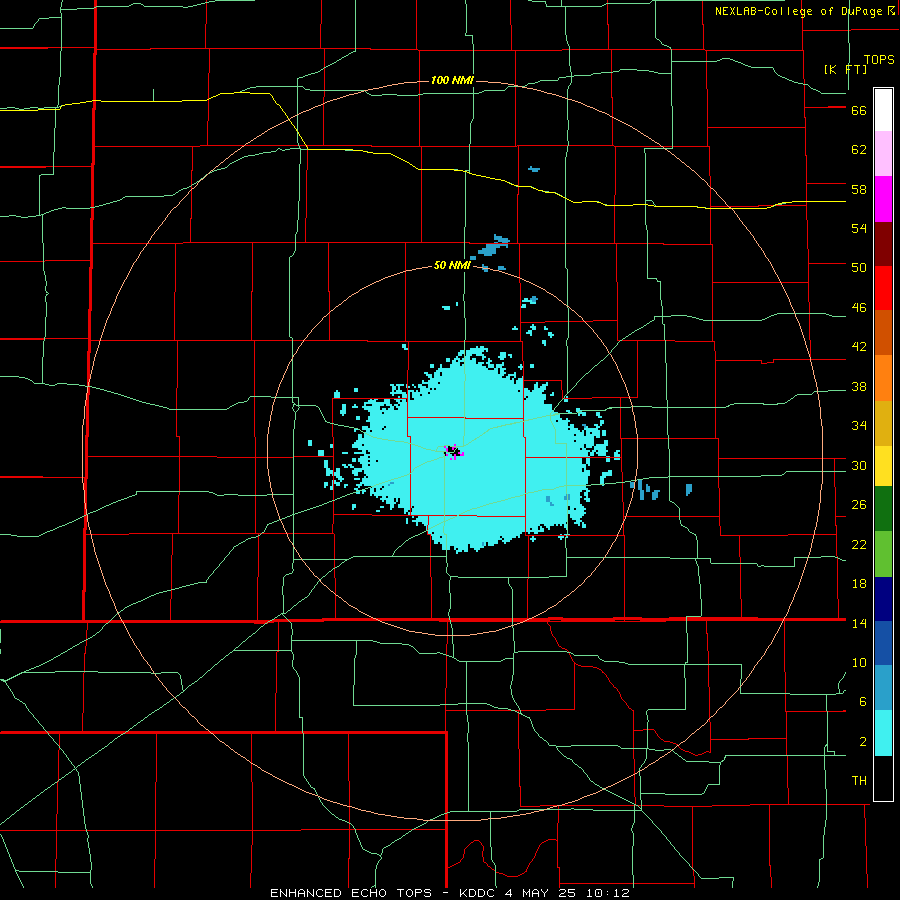The height and width of the screenshot is (900, 900).
Task: Click the ENHANCED ECHO TOPS KDDC caption
Action: (x=450, y=893)
